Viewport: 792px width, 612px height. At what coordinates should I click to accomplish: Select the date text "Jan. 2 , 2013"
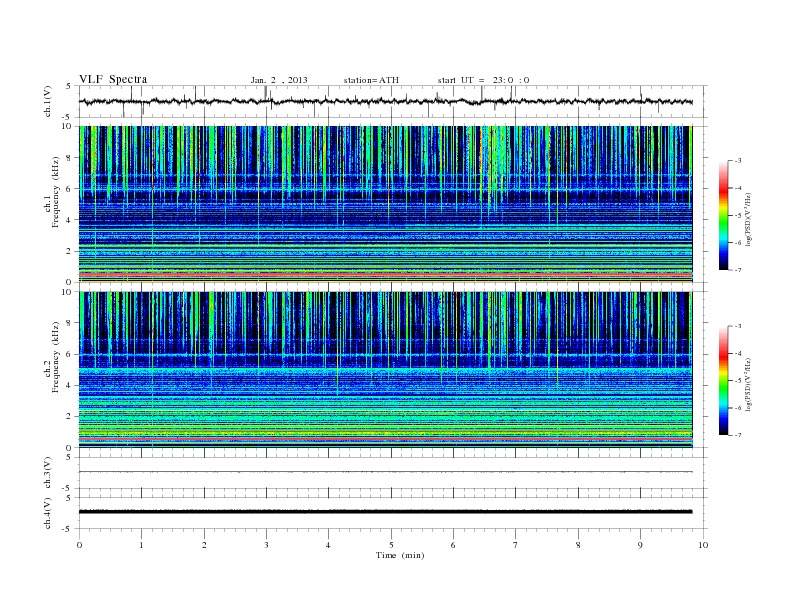click(279, 80)
